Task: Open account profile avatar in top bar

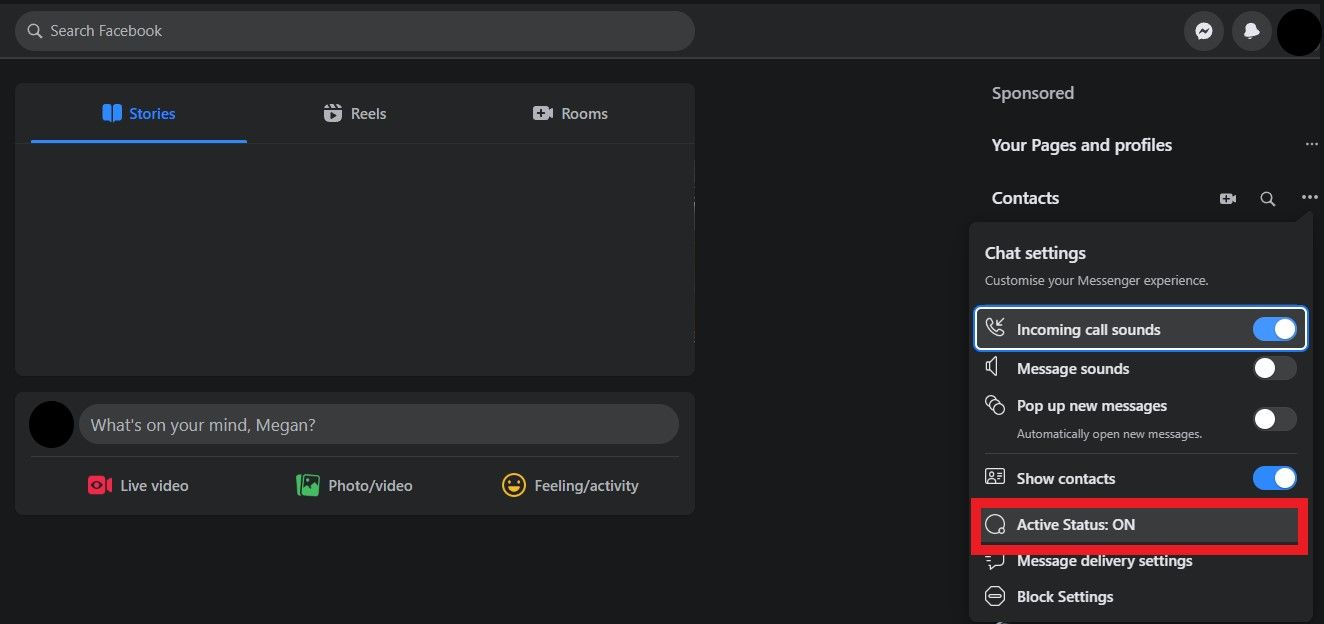Action: (1299, 32)
